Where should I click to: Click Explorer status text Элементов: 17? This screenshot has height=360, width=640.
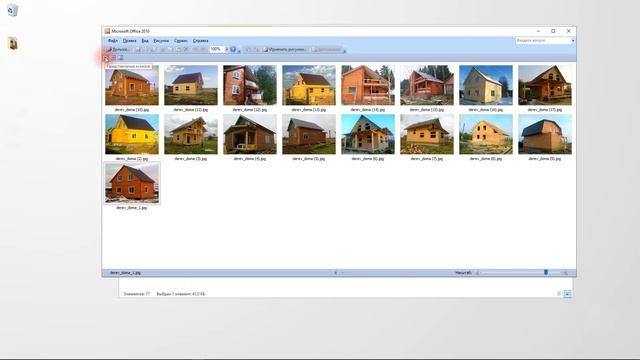tap(137, 294)
